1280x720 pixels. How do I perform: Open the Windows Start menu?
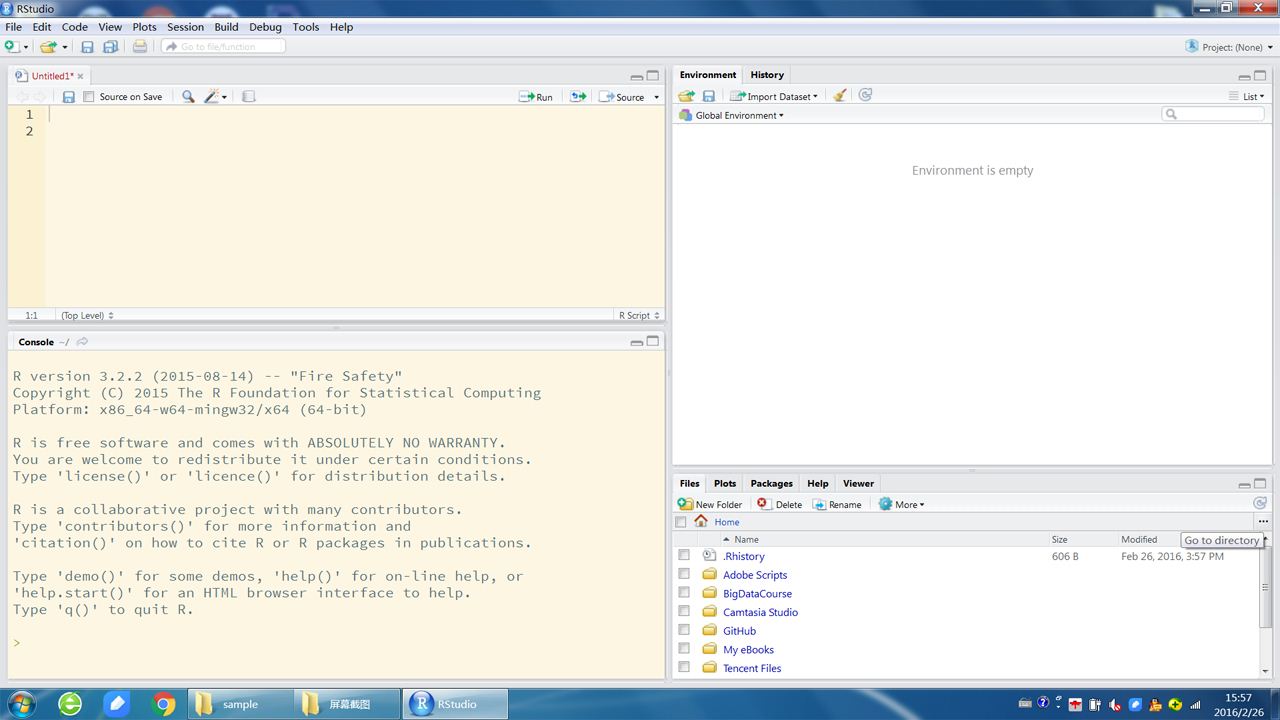coord(21,704)
